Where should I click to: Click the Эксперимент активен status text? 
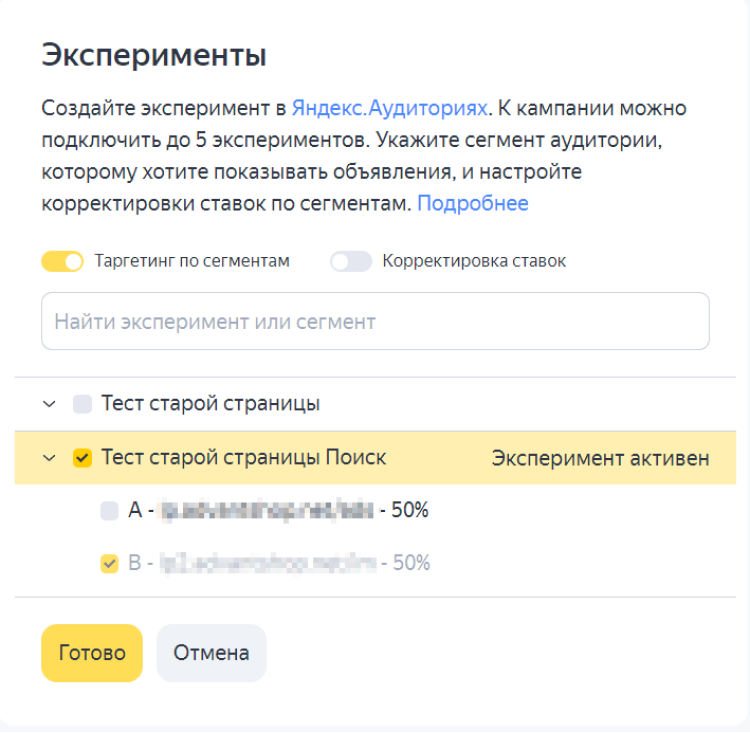point(600,458)
